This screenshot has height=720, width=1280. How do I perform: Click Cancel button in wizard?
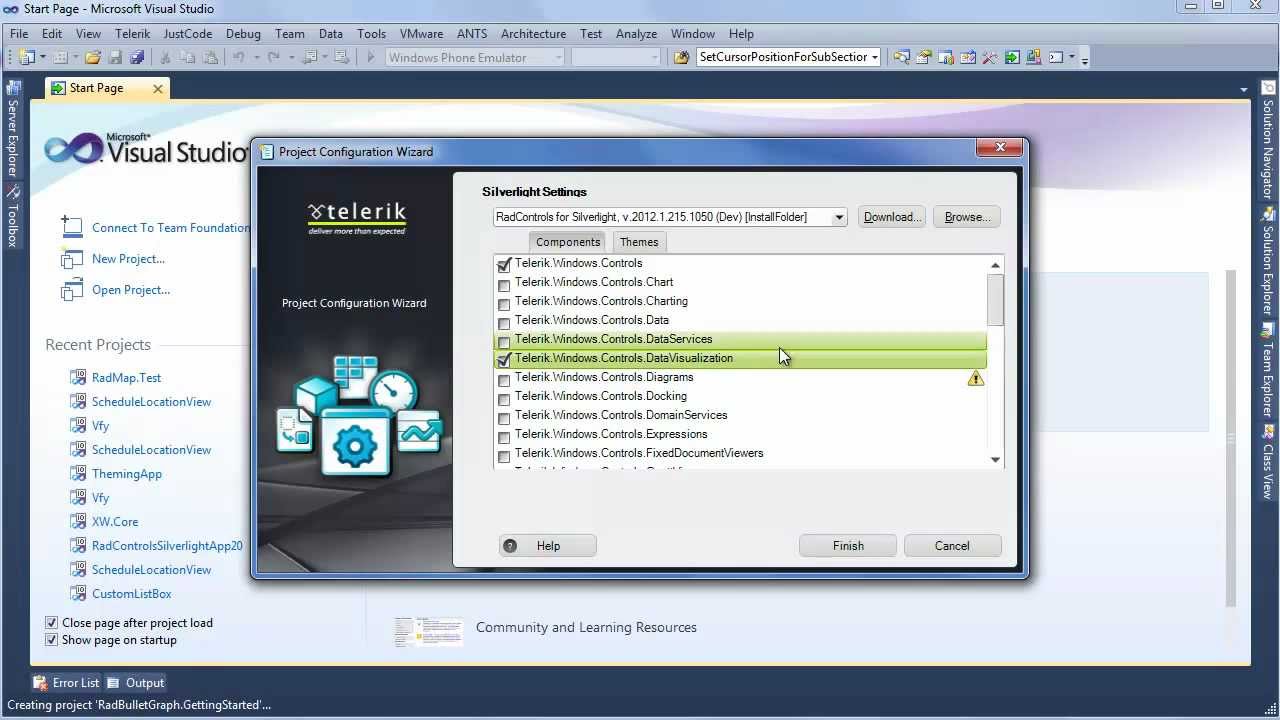(952, 546)
